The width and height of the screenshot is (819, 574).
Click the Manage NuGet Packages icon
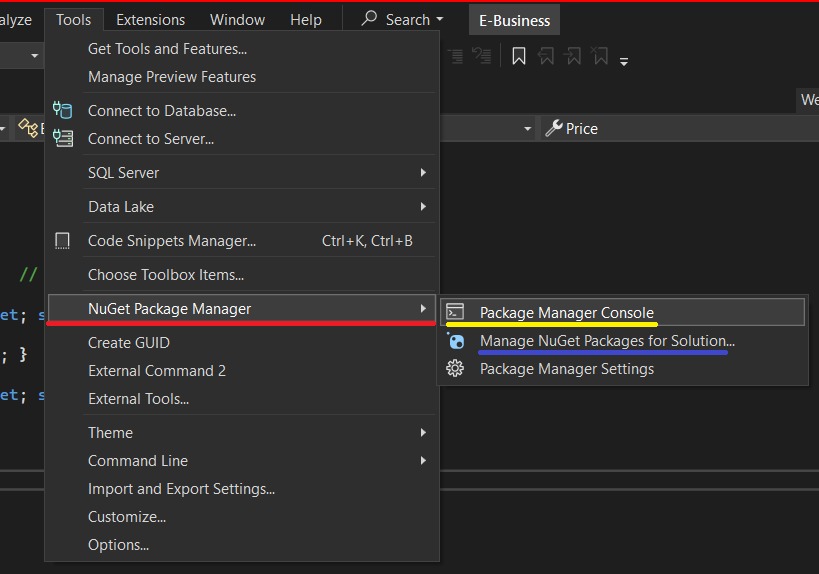point(456,341)
